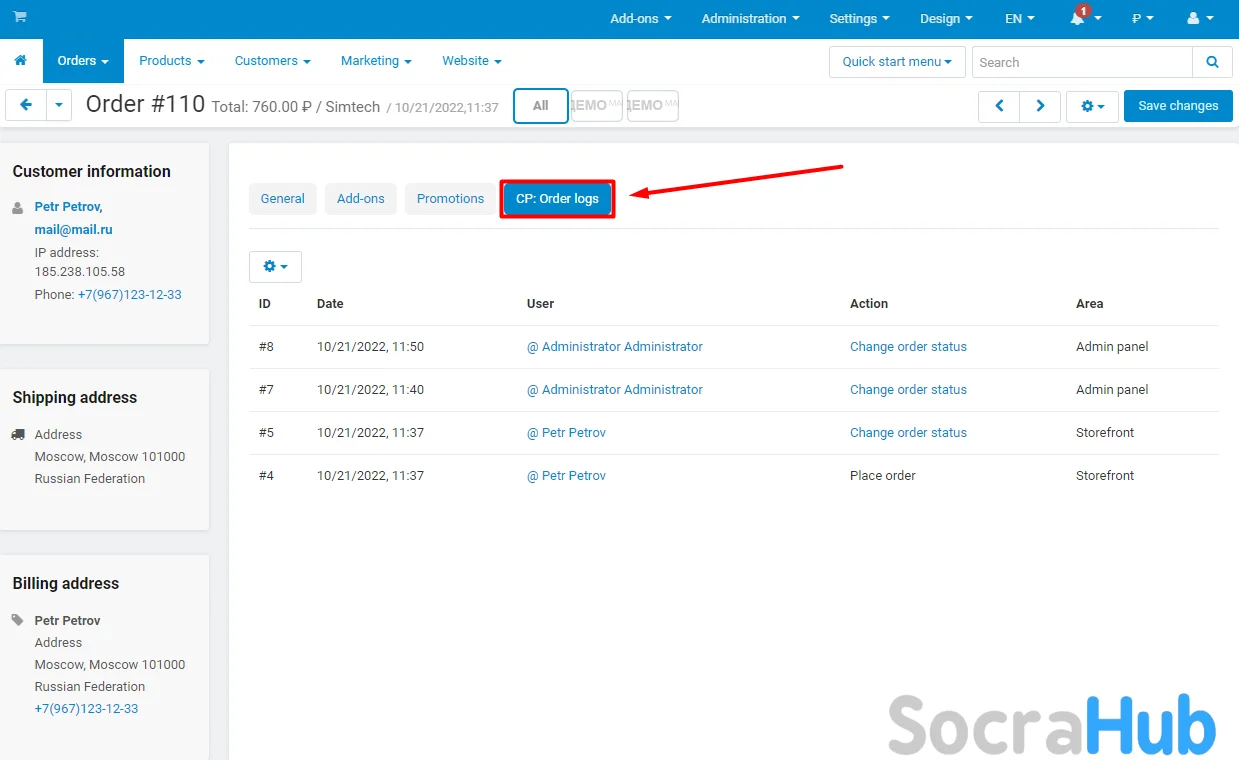
Task: Switch to the General tab
Action: coord(282,199)
